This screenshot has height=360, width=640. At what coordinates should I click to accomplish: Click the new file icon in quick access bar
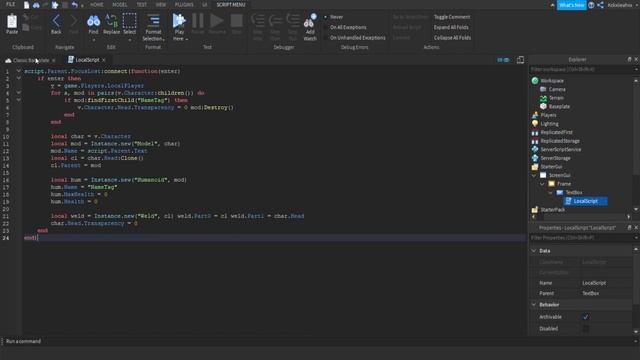point(27,5)
